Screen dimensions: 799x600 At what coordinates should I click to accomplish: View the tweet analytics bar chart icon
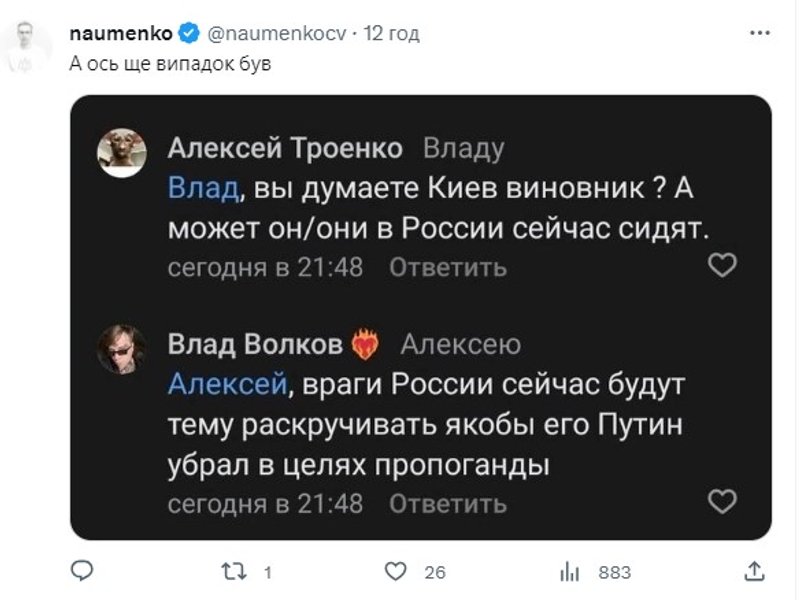tap(570, 571)
